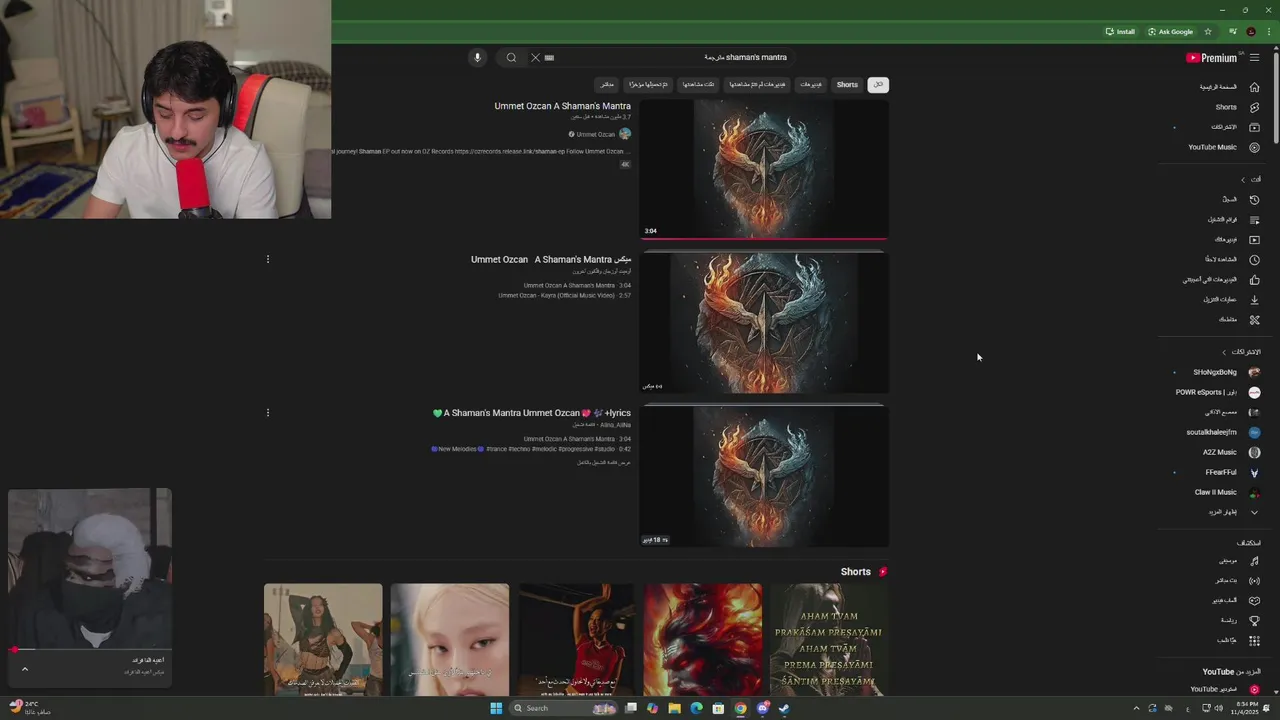Viewport: 1280px width, 720px height.
Task: Select the Unwatched videos filter chip
Action: click(757, 84)
